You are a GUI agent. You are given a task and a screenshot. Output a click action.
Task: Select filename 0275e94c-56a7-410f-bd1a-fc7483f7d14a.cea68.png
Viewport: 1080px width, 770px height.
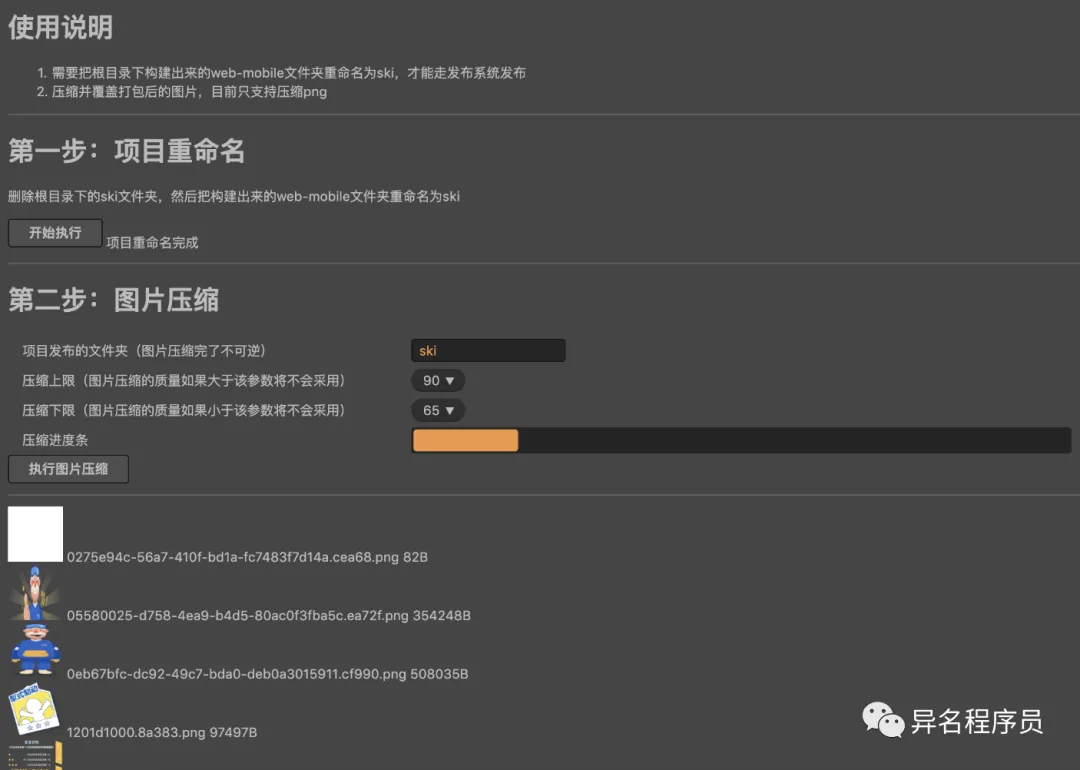click(x=245, y=557)
